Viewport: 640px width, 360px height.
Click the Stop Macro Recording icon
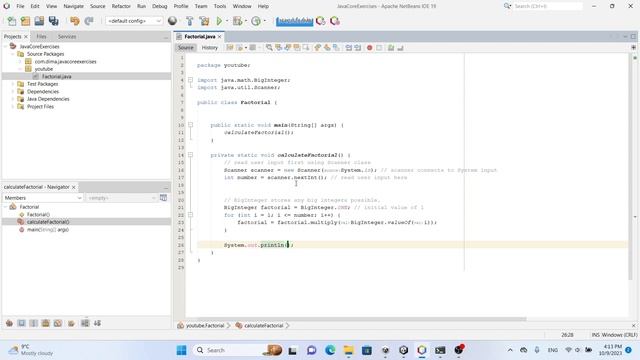(x=379, y=48)
